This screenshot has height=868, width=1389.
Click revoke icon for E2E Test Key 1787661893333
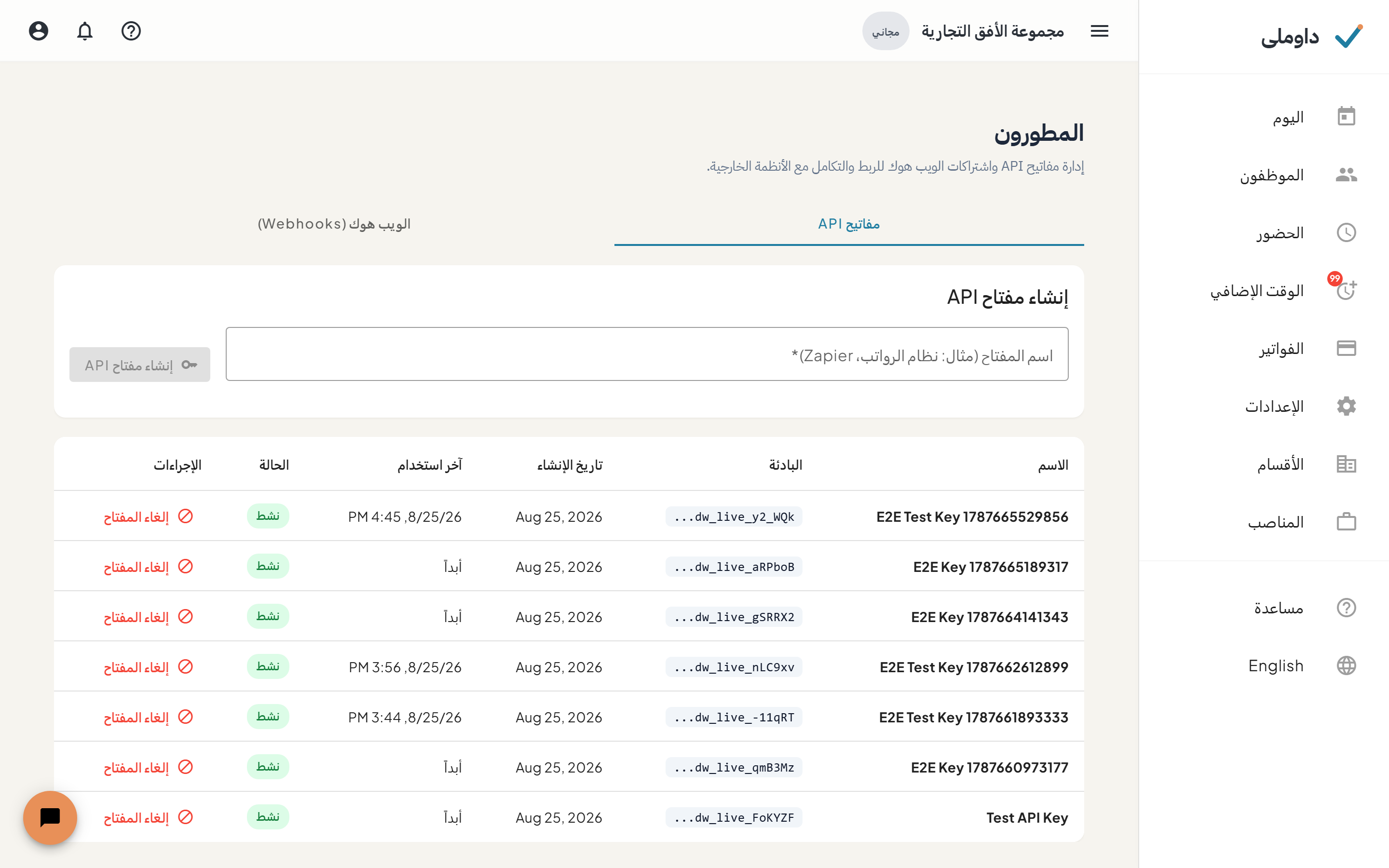tap(185, 717)
